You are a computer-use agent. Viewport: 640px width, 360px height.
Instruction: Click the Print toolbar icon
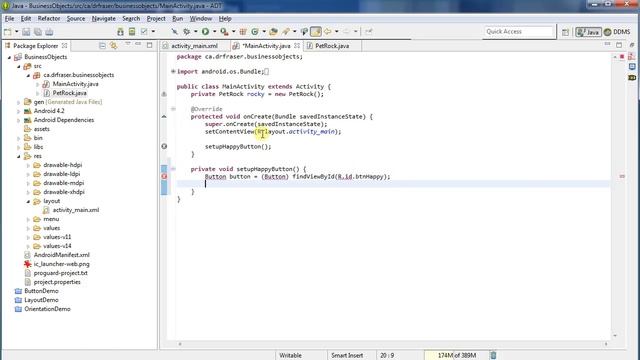(49, 32)
